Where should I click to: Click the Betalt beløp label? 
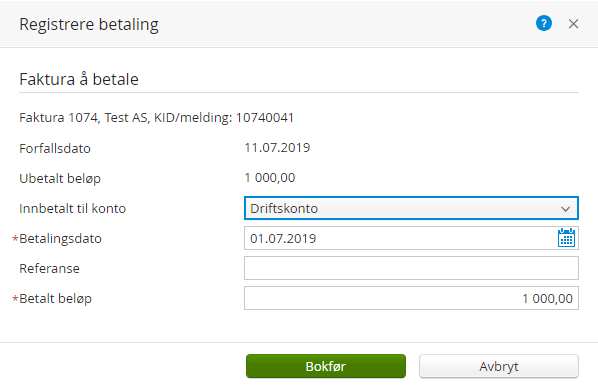point(55,299)
